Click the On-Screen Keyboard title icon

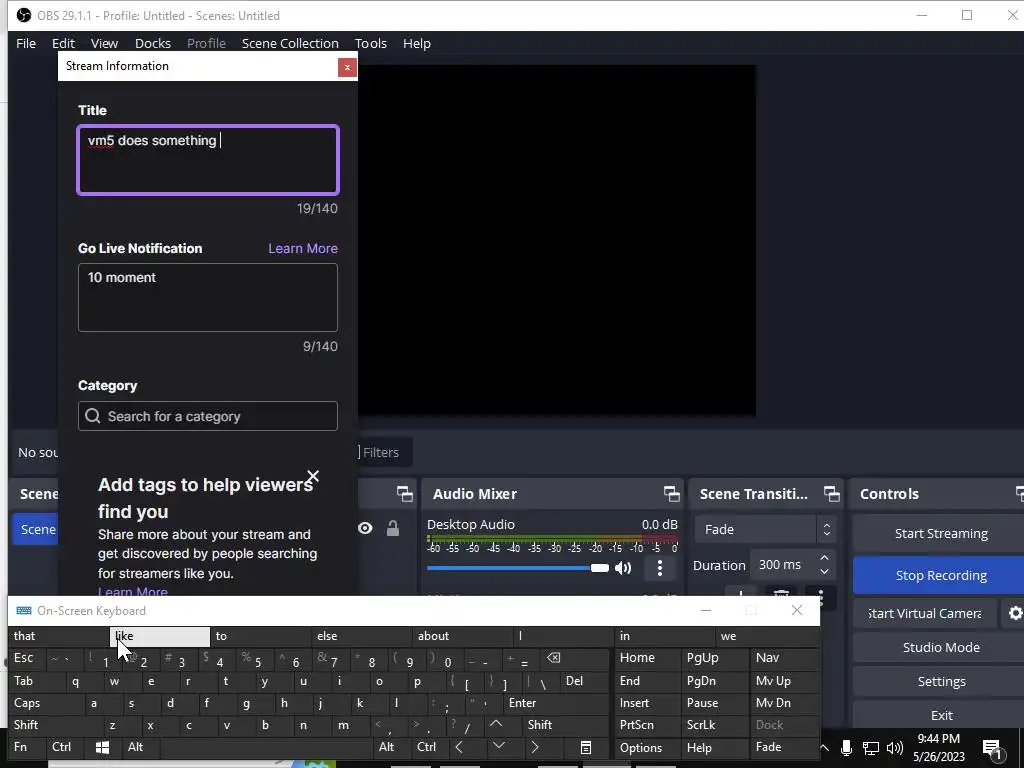pos(24,611)
